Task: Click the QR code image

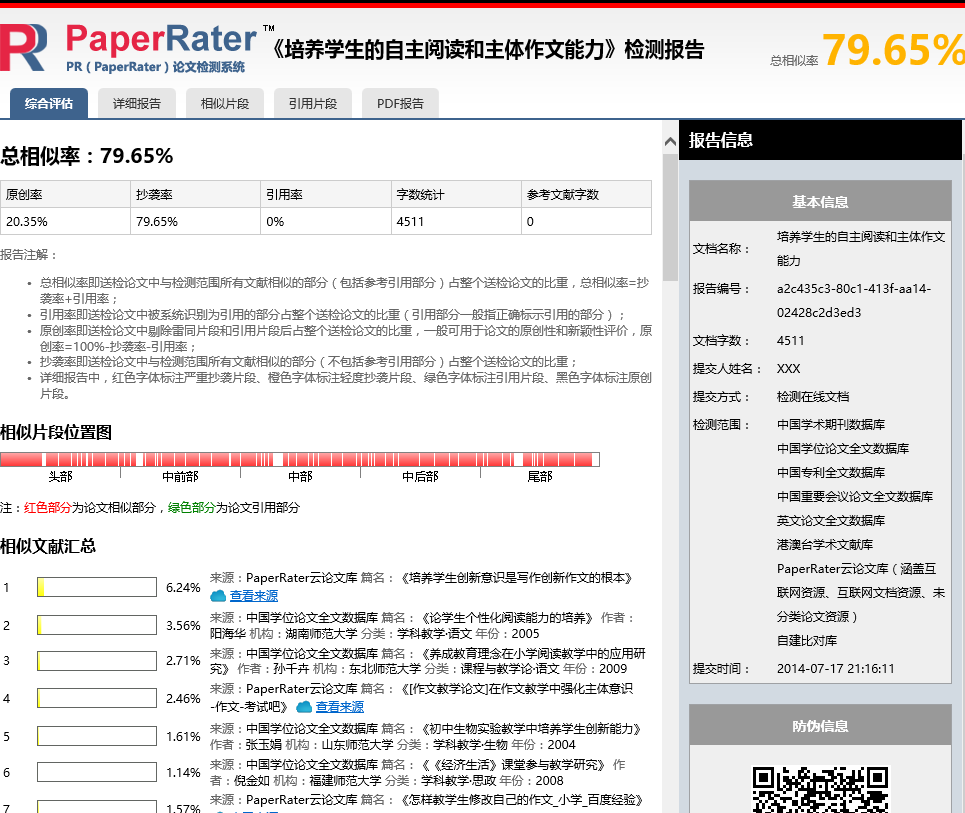Action: (820, 789)
